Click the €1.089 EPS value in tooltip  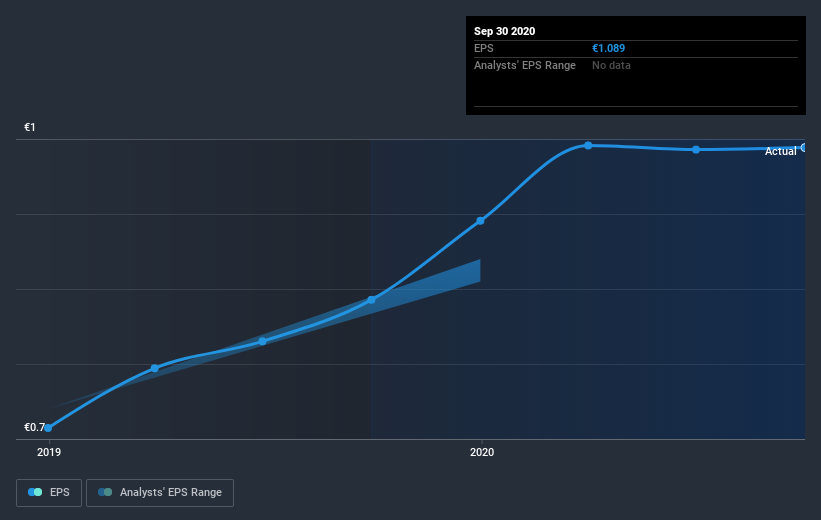click(608, 48)
